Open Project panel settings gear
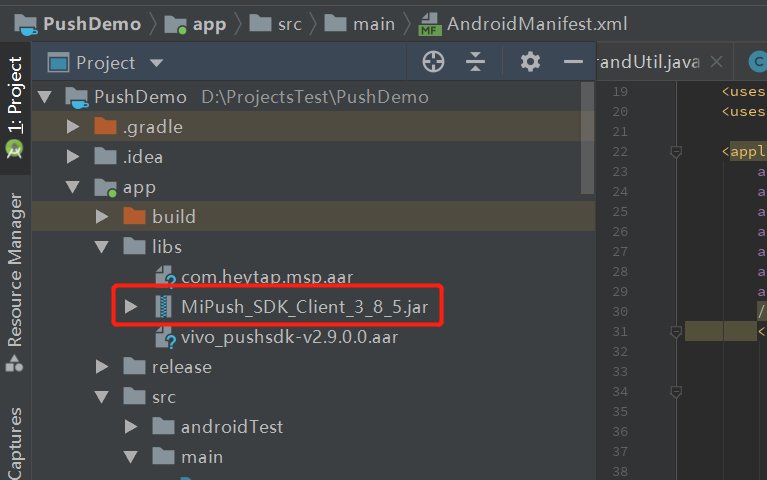The height and width of the screenshot is (480, 767). click(x=530, y=63)
